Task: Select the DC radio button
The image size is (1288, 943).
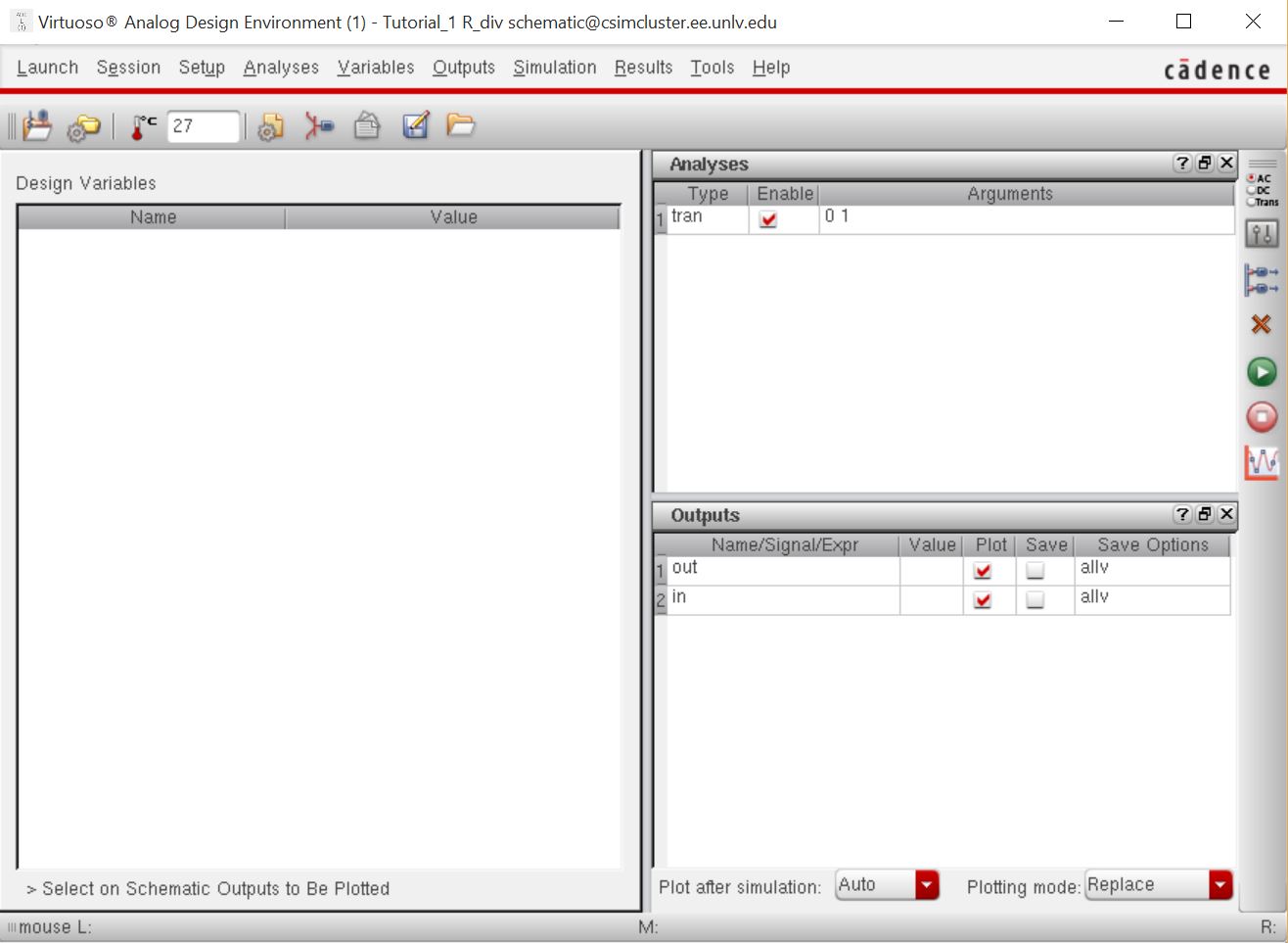Action: pyautogui.click(x=1252, y=190)
